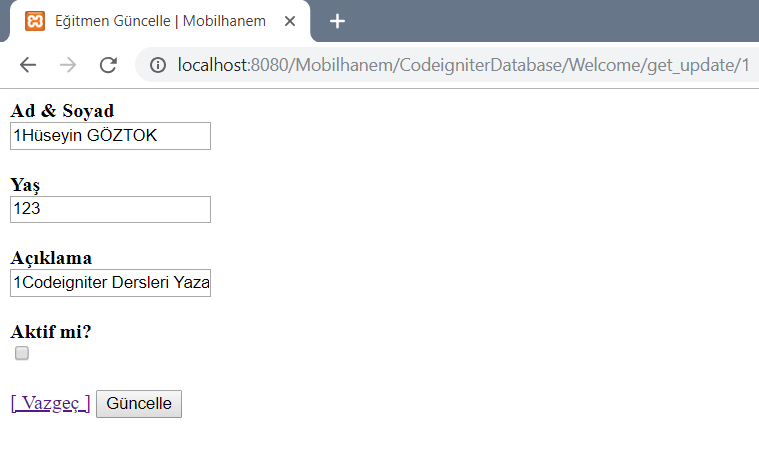Follow the Vazgeç link
Screen dimensions: 759x451
50,403
